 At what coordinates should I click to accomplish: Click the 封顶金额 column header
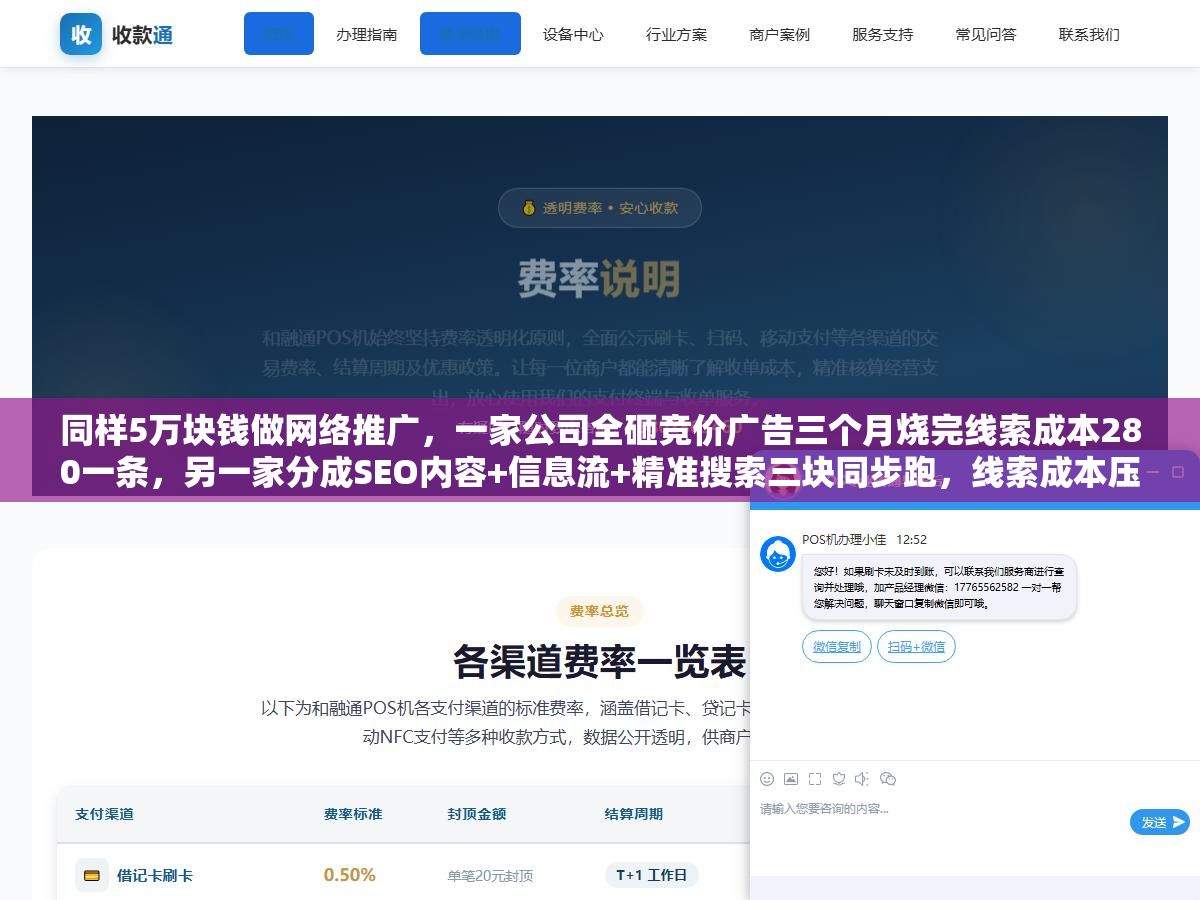tap(477, 814)
